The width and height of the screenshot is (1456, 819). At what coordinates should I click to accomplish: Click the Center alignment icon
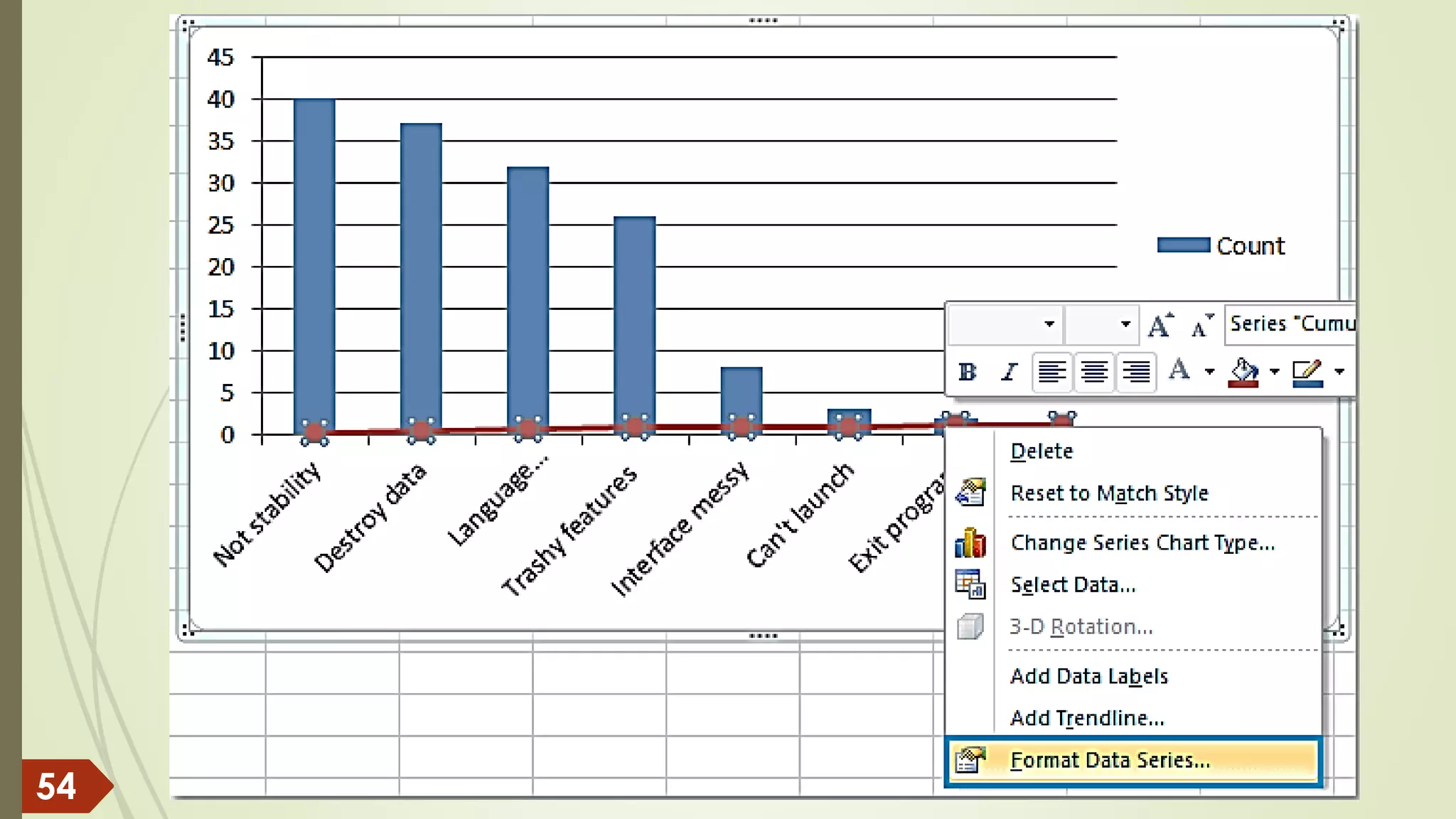pyautogui.click(x=1093, y=371)
